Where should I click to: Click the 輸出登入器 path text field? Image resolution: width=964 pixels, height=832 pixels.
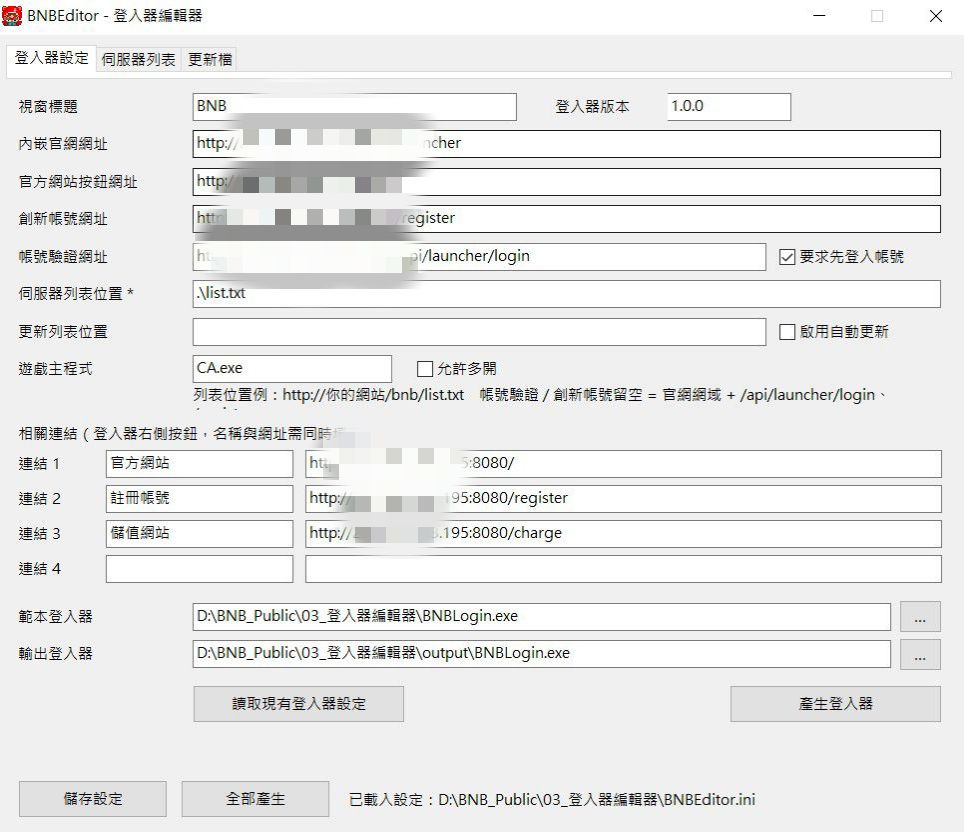click(542, 654)
